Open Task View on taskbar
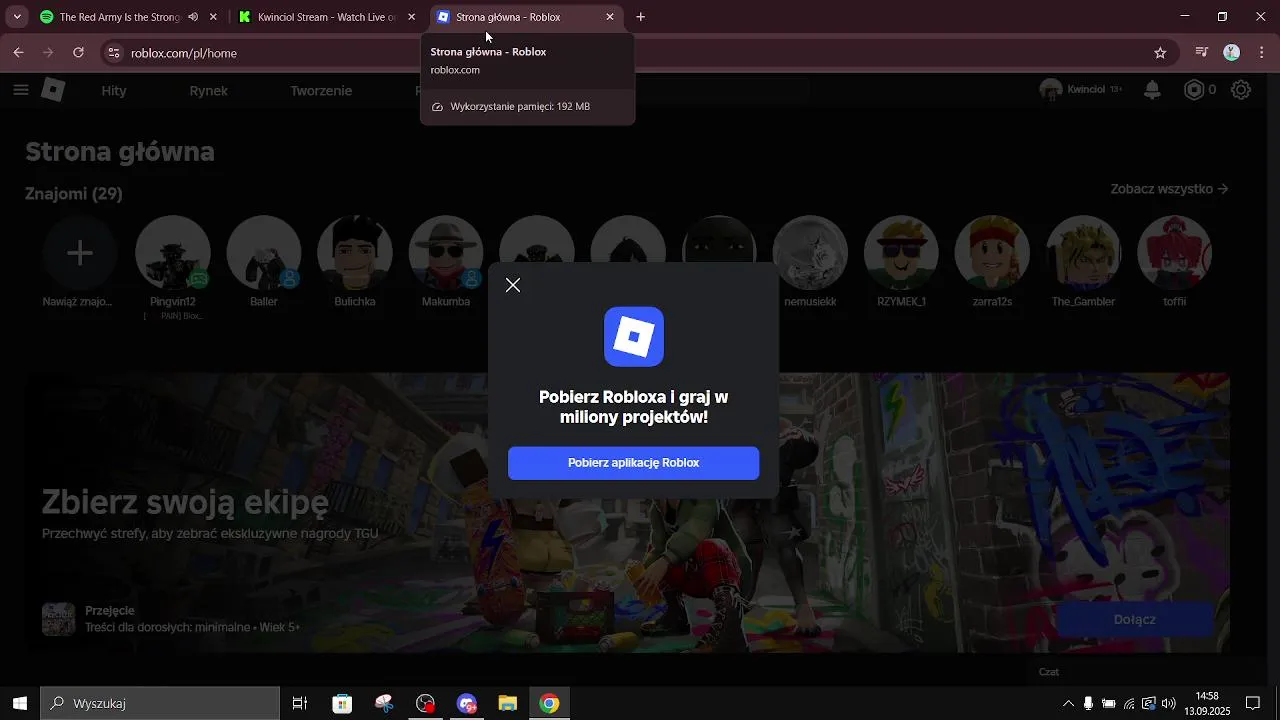1280x720 pixels. [299, 703]
